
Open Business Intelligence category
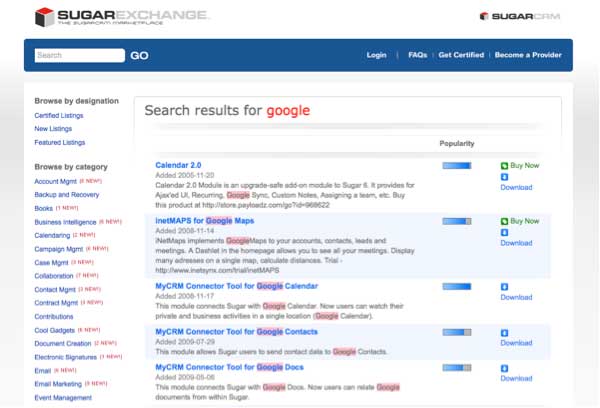[x=65, y=222]
